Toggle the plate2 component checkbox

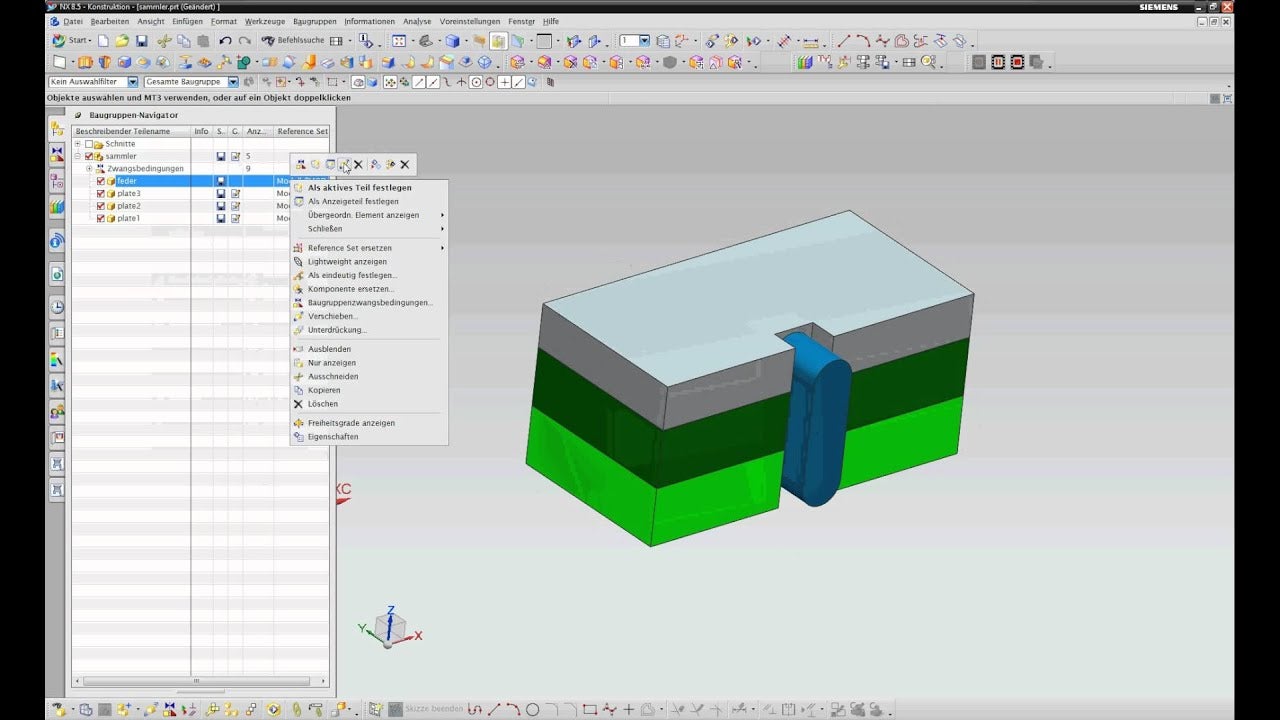pyautogui.click(x=100, y=206)
